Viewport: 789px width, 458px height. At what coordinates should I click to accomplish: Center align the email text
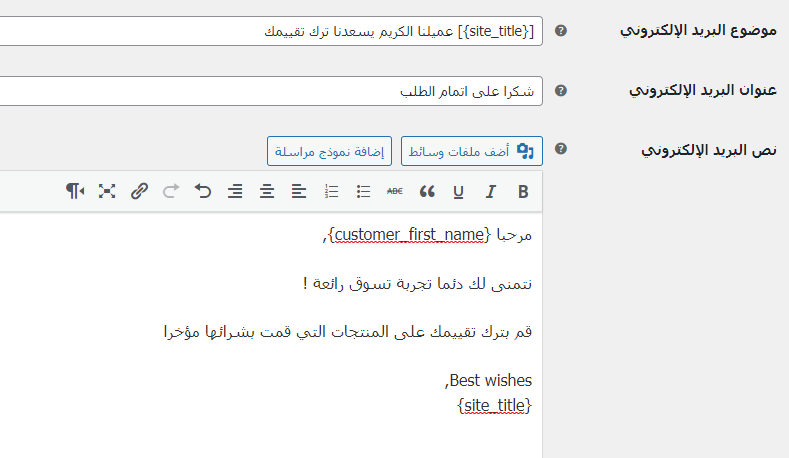point(267,191)
